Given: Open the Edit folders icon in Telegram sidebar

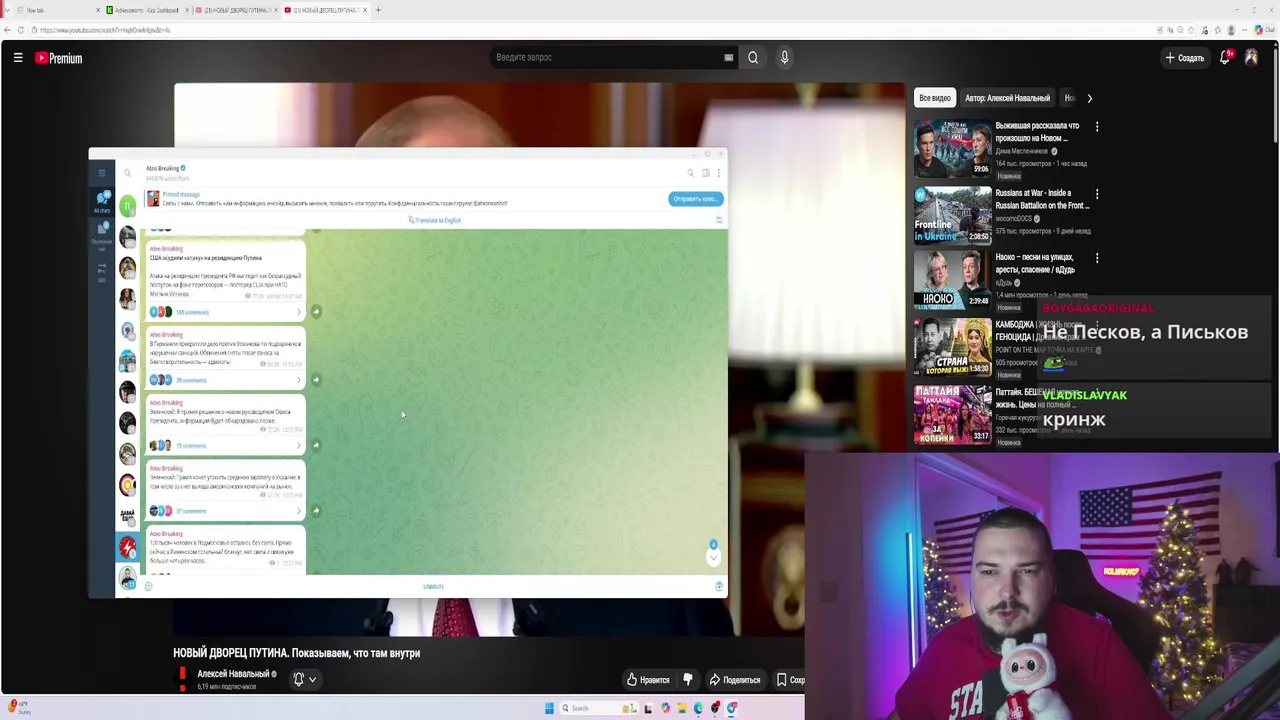Looking at the screenshot, I should pos(102,272).
